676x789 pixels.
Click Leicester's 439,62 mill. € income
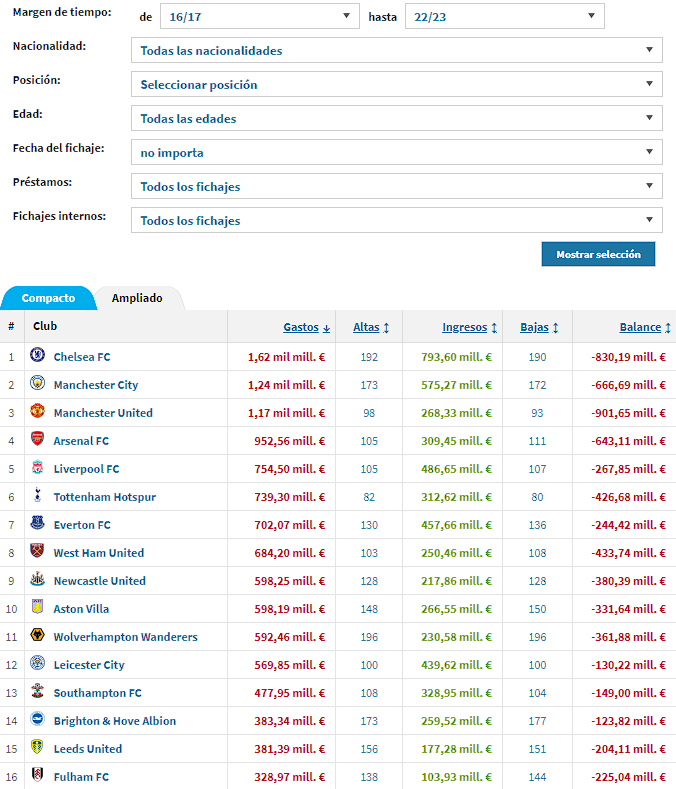pyautogui.click(x=457, y=665)
